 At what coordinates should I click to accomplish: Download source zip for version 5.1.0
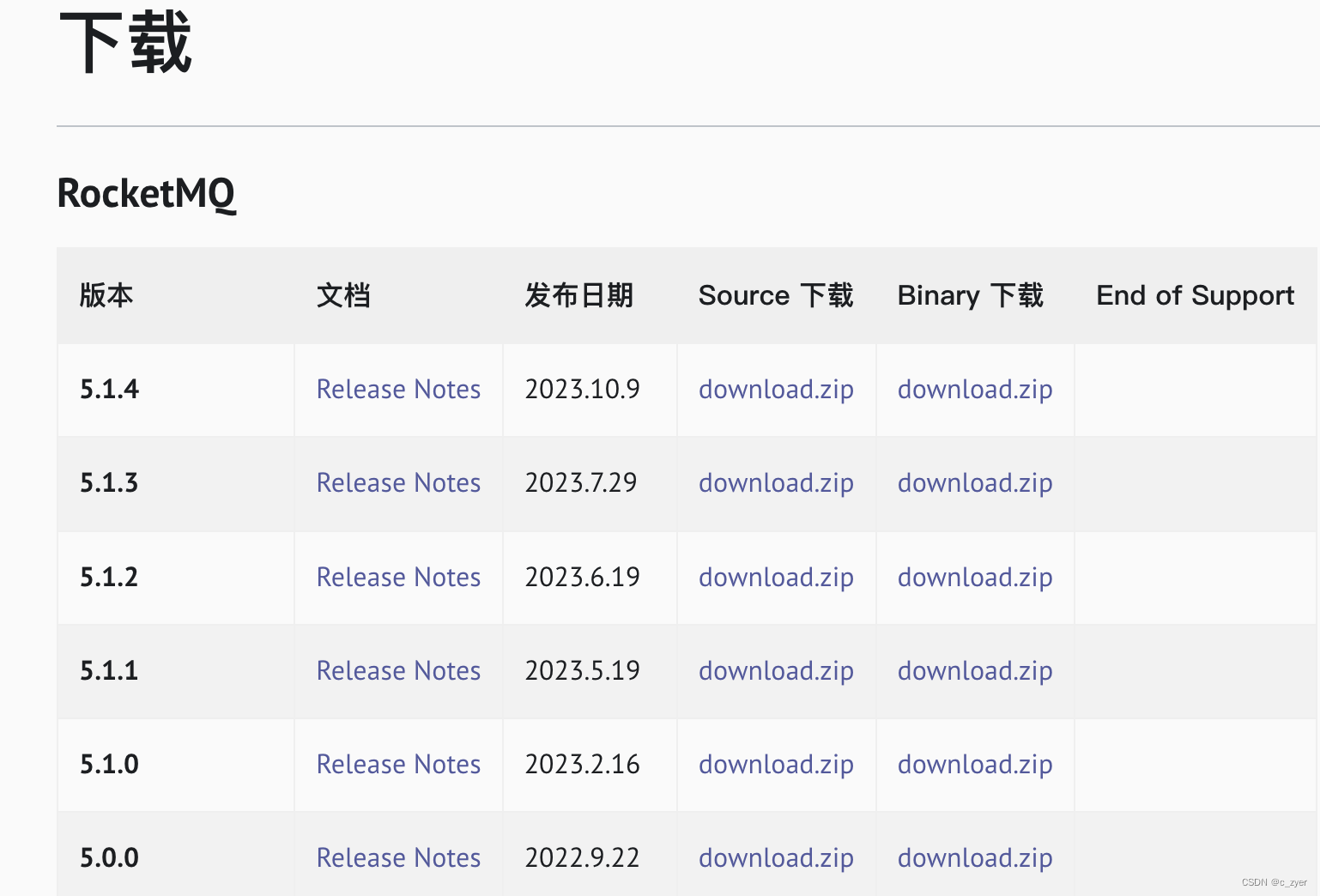click(776, 765)
